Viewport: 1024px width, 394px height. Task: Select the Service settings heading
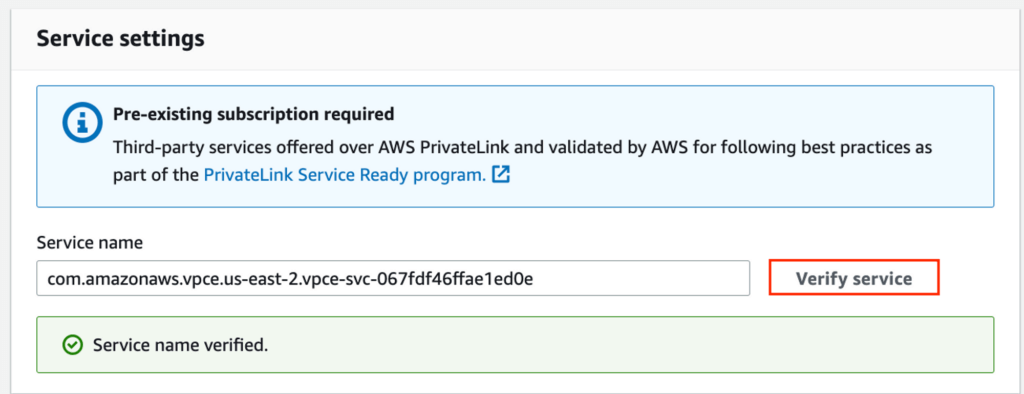click(x=120, y=39)
